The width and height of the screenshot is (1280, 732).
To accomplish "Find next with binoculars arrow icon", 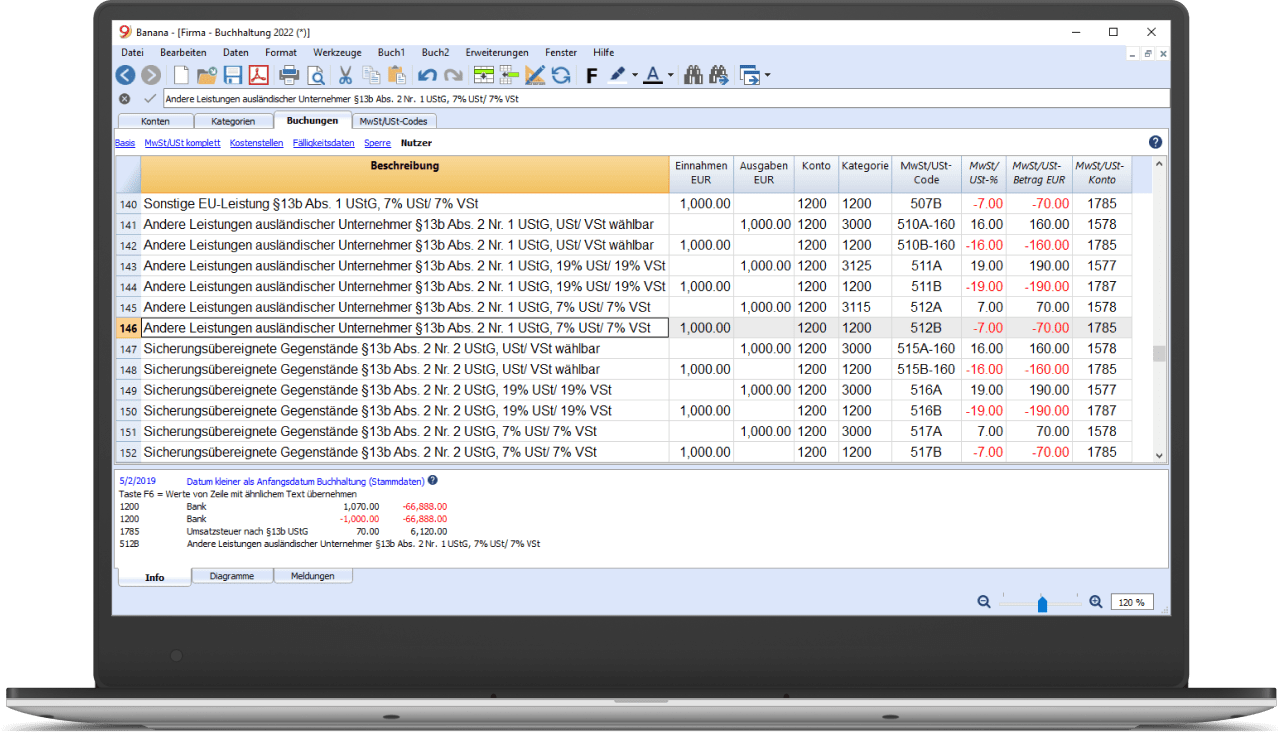I will tap(717, 75).
